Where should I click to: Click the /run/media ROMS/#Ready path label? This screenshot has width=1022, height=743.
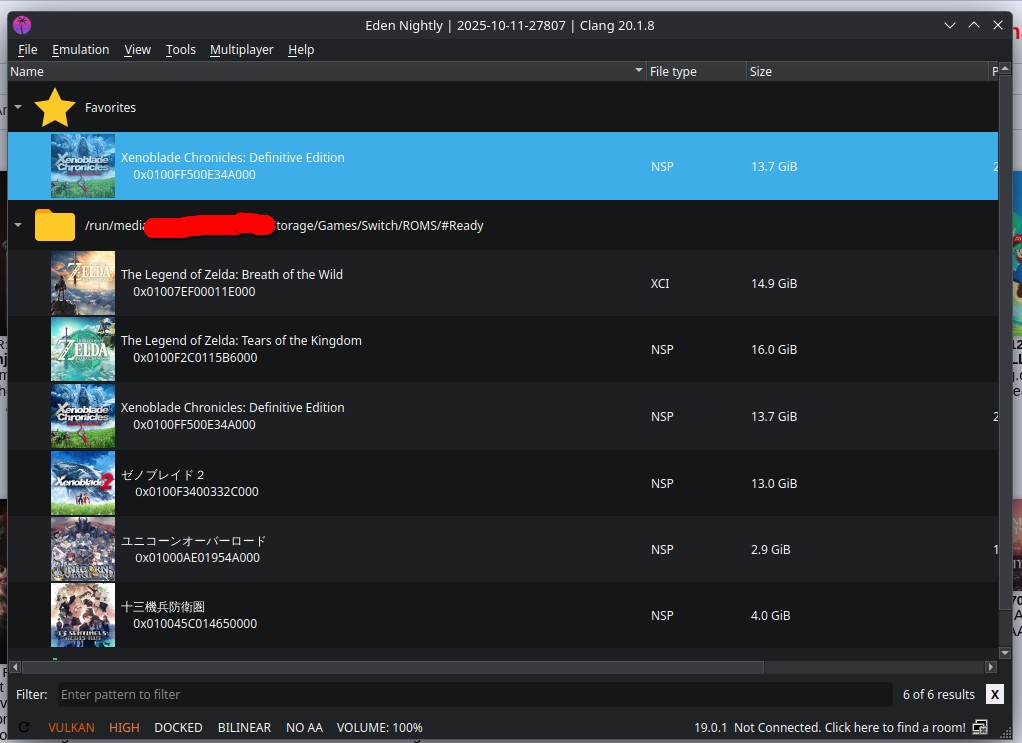point(284,226)
